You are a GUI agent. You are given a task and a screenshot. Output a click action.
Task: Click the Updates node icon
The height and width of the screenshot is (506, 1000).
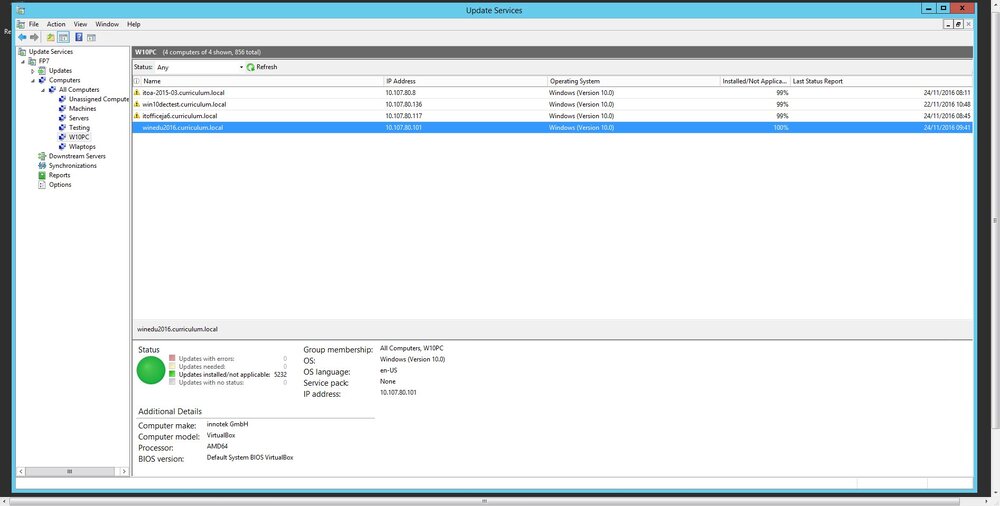click(42, 71)
